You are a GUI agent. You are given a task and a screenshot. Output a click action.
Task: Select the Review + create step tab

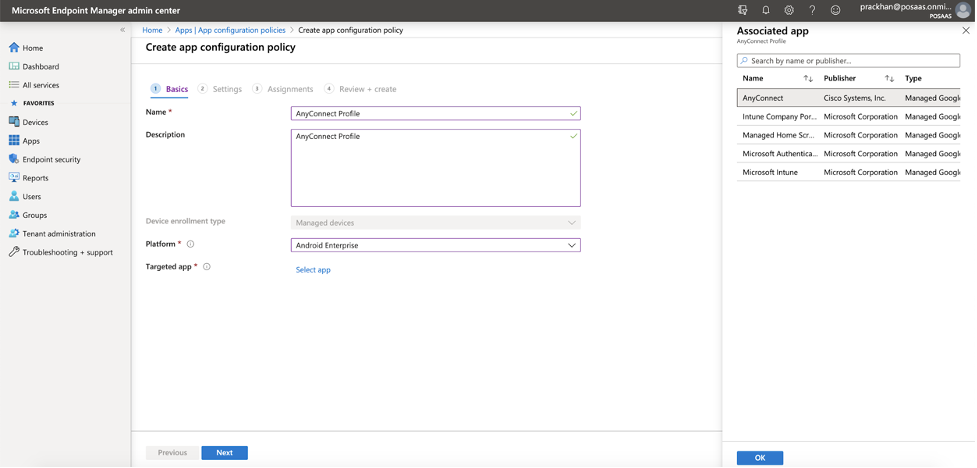360,89
